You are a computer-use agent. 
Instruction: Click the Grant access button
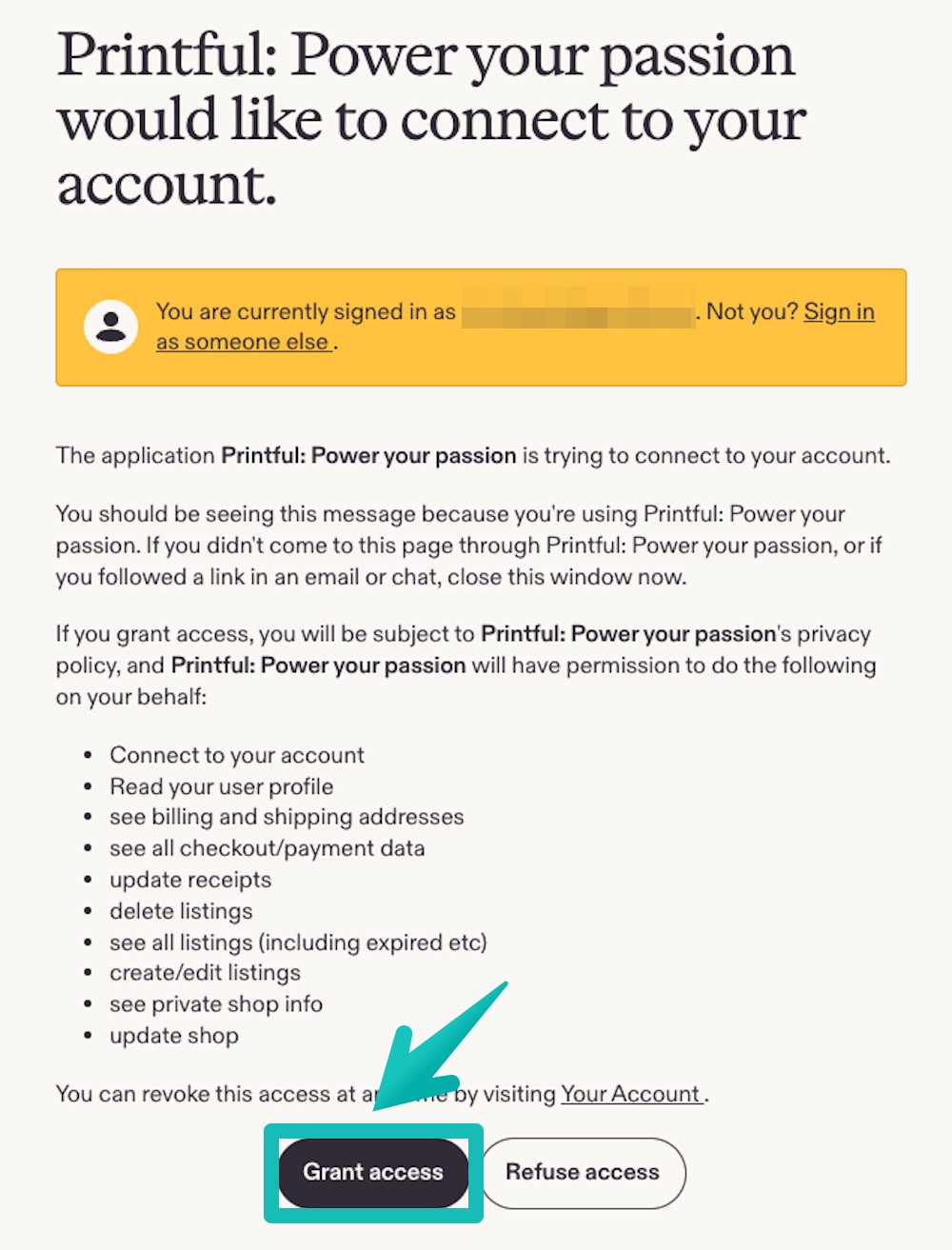[x=371, y=1173]
